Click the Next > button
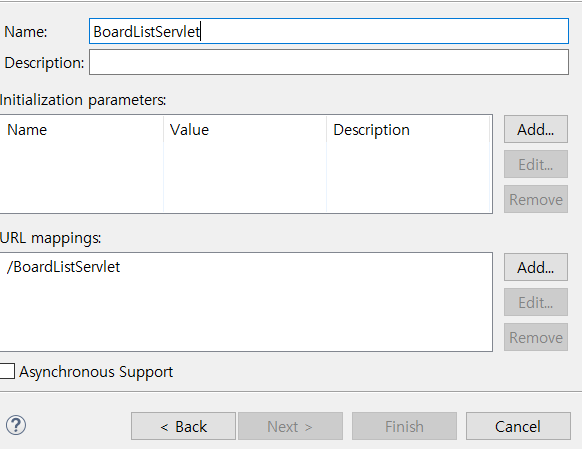 [290, 426]
